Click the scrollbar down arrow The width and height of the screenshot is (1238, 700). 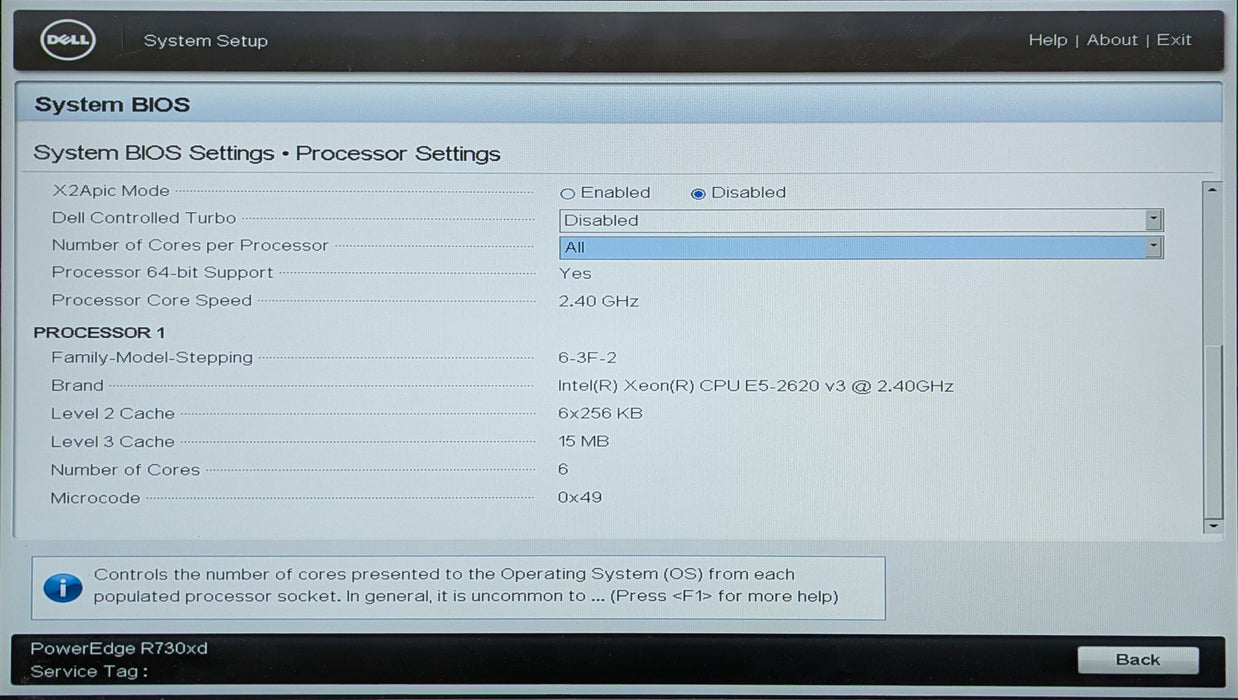1213,526
